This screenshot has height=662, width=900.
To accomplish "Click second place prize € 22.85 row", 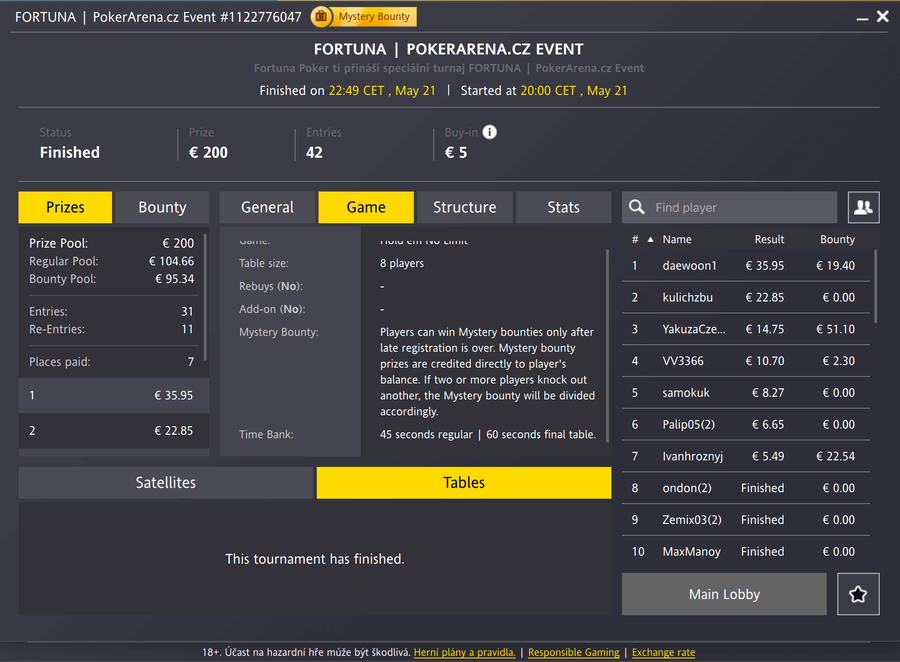I will (x=114, y=431).
